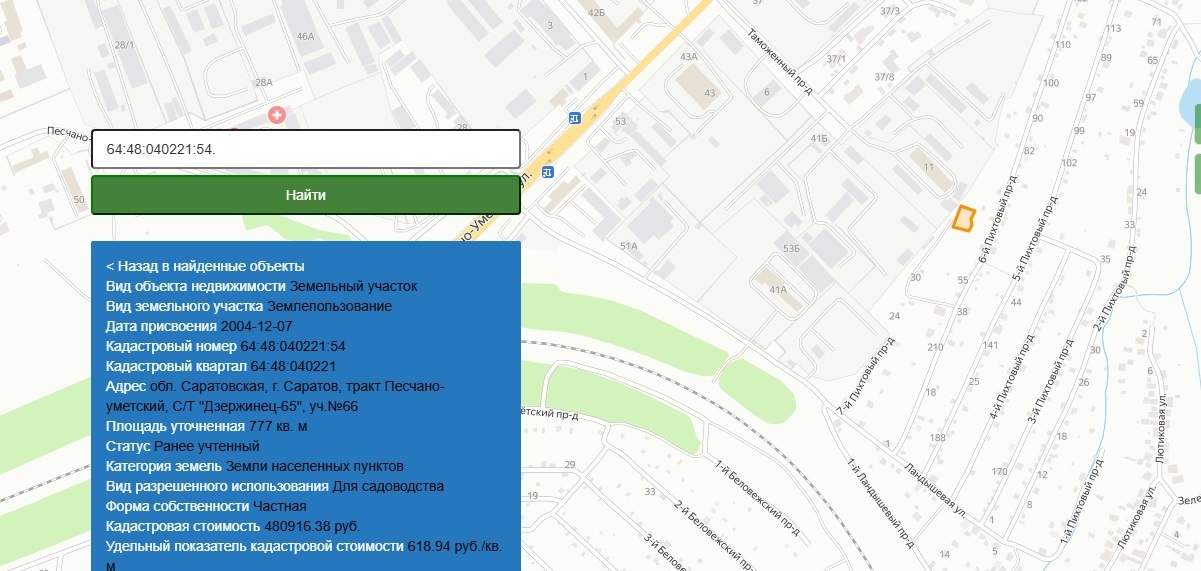Go back via Назад в найденные объекты
This screenshot has height=571, width=1201.
point(205,266)
